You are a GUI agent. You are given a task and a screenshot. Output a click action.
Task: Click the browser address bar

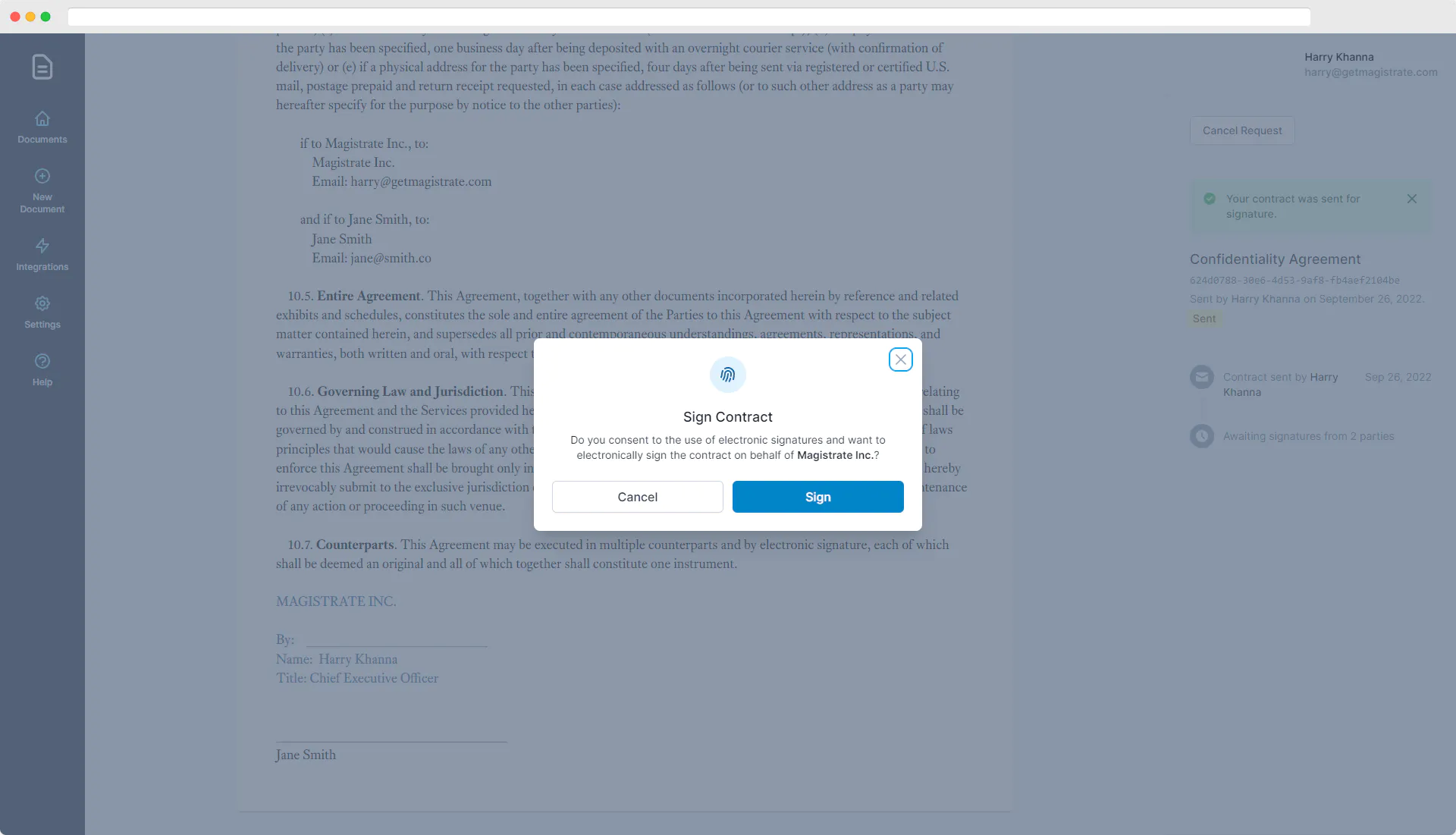click(689, 17)
